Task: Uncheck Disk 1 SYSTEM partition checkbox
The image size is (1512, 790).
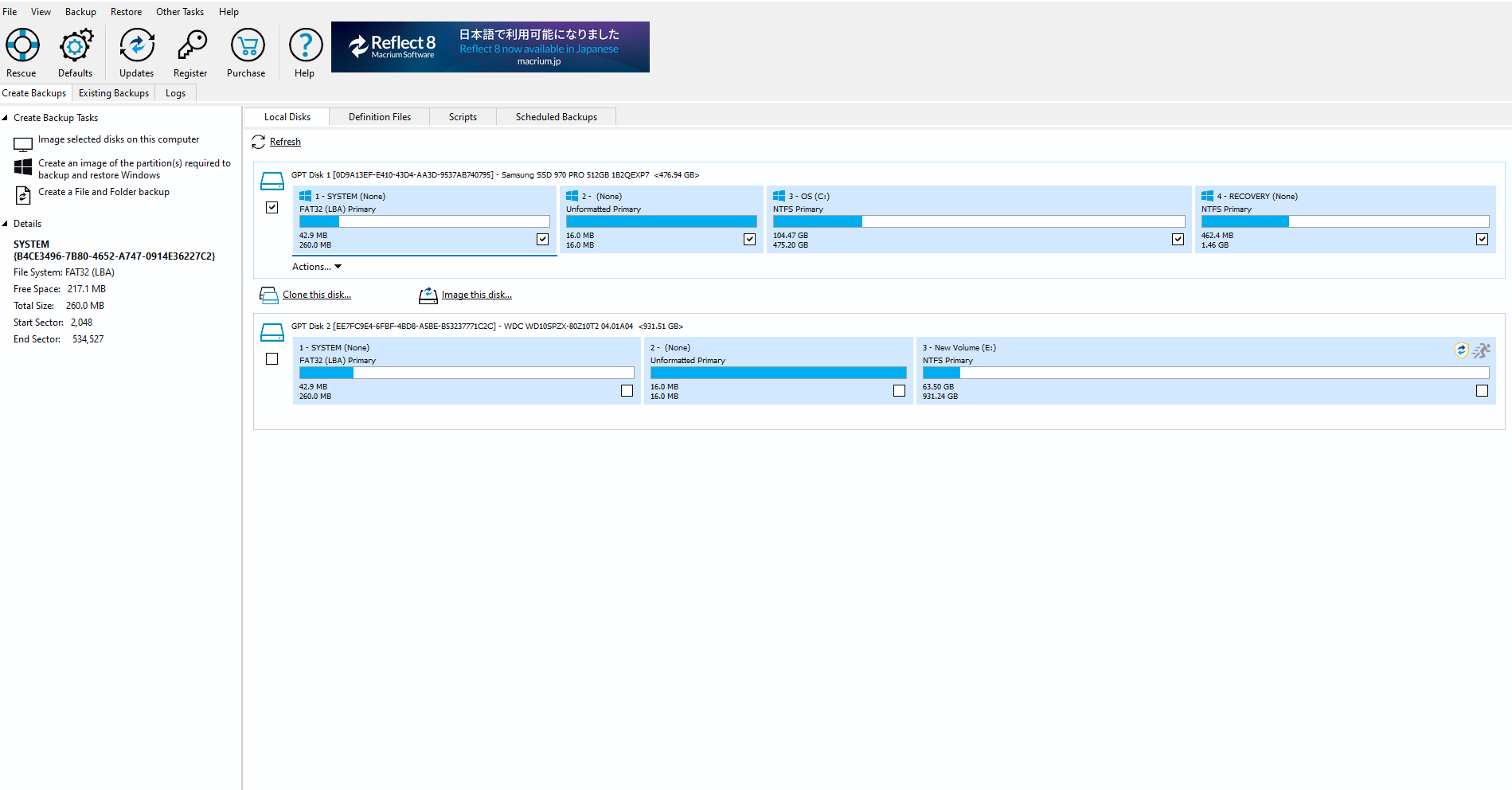Action: point(543,239)
